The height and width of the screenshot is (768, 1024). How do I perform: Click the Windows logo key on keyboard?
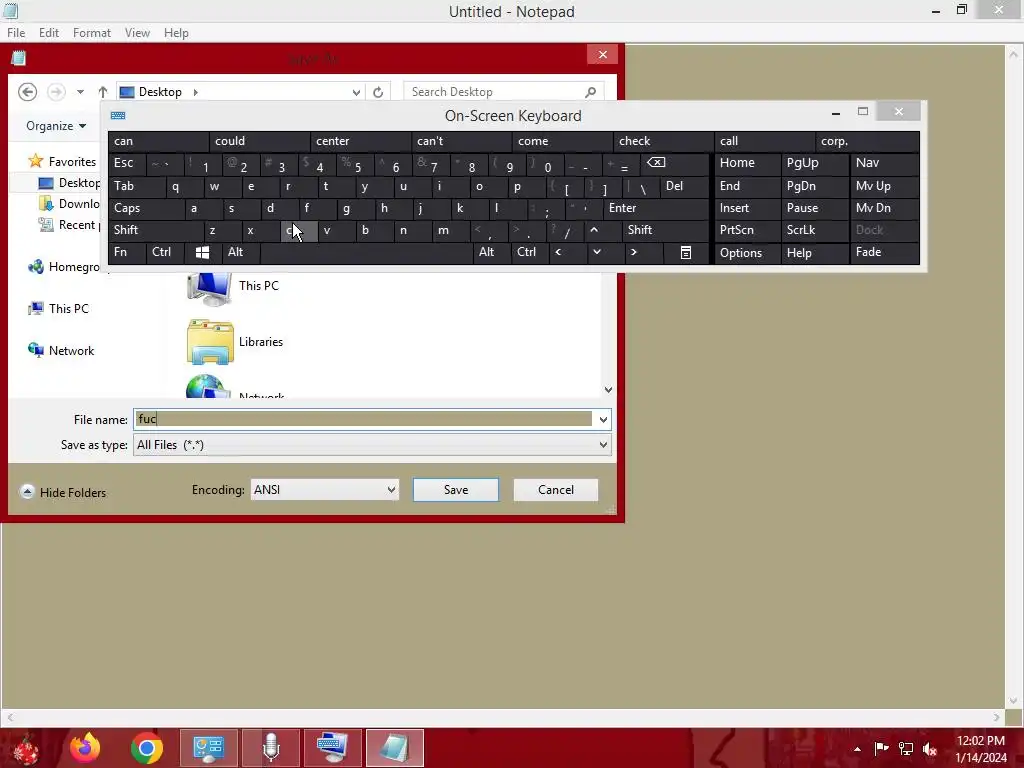202,252
